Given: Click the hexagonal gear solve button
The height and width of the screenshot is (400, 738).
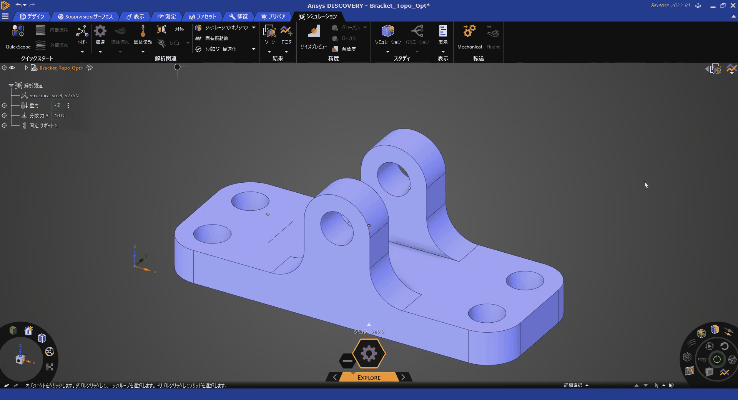Looking at the screenshot, I should coord(369,353).
